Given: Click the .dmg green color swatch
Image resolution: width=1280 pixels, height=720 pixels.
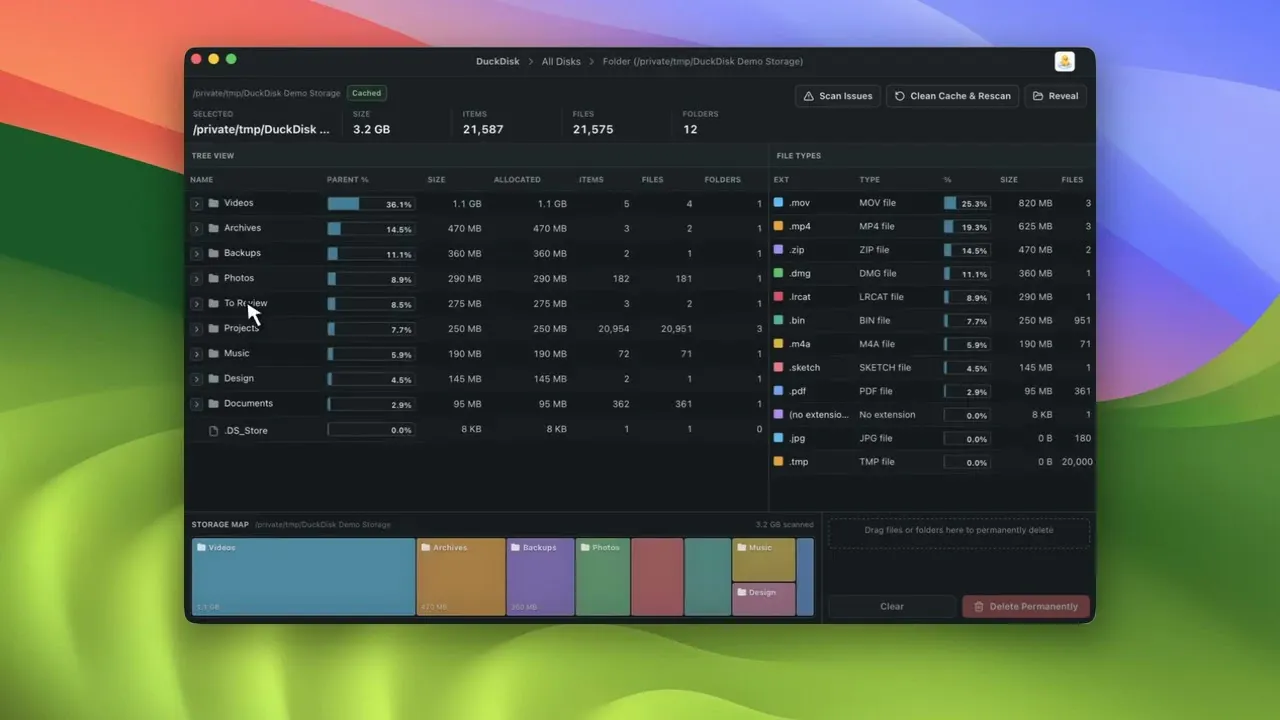Looking at the screenshot, I should click(x=778, y=273).
